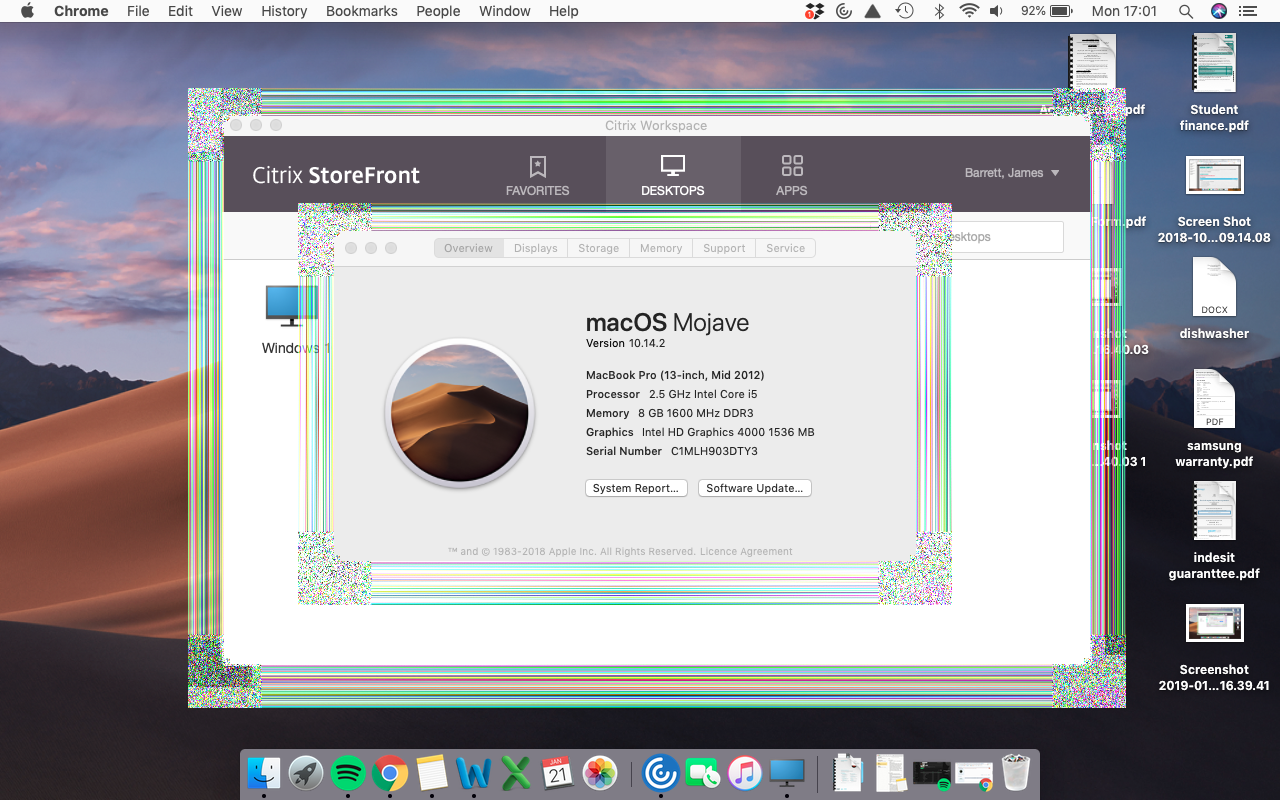The width and height of the screenshot is (1280, 800).
Task: Select the Overview tab in About This Mac
Action: click(x=468, y=248)
